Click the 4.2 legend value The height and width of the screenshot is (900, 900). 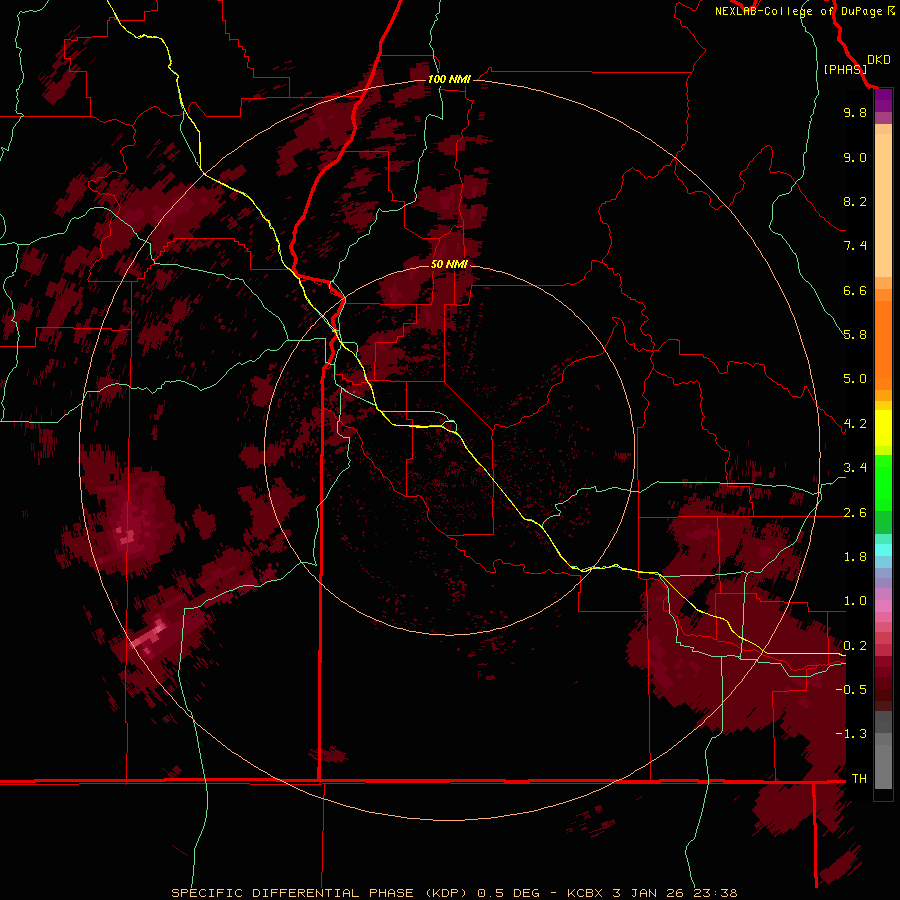(855, 424)
